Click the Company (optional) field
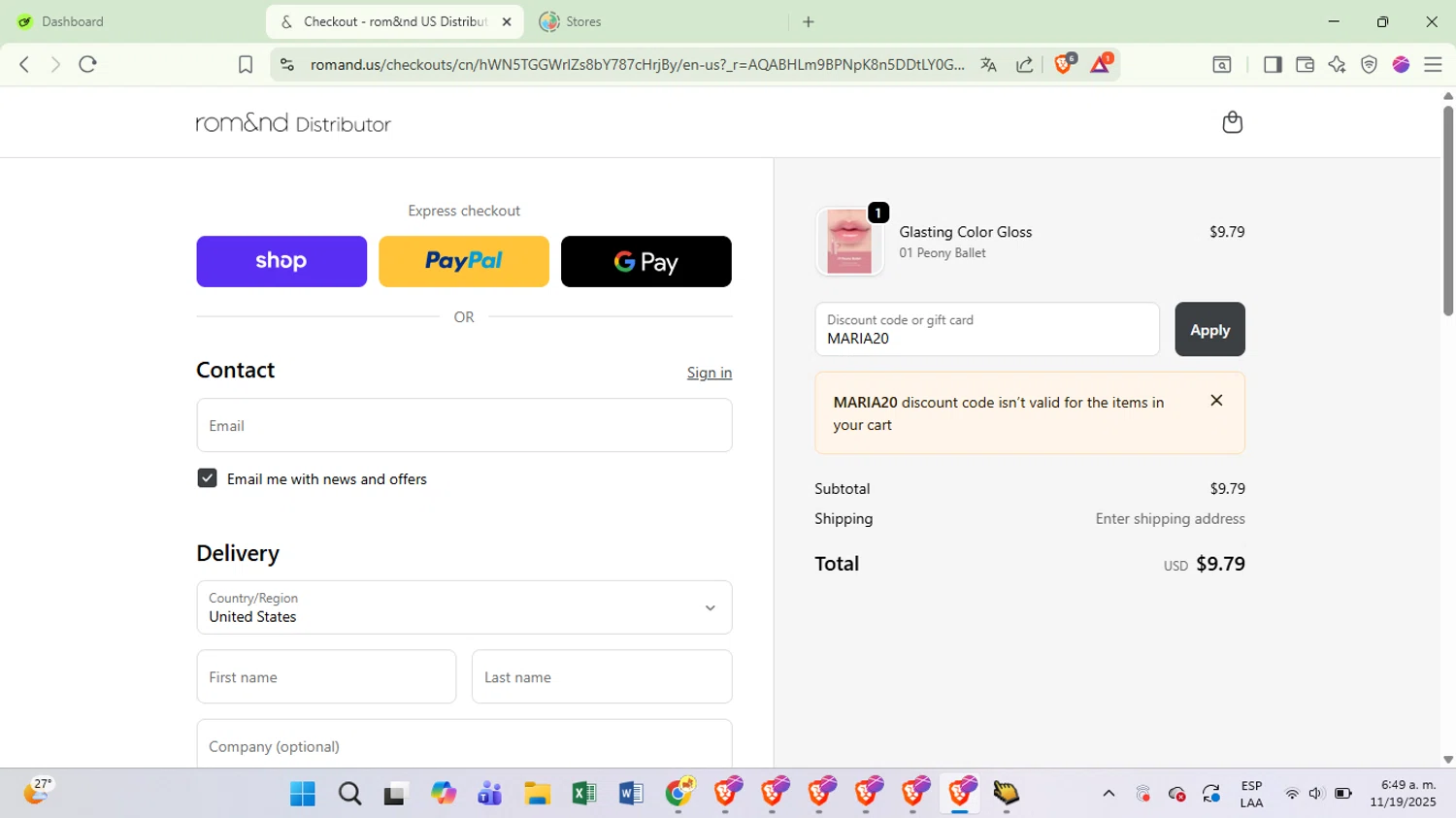This screenshot has width=1456, height=818. (464, 744)
